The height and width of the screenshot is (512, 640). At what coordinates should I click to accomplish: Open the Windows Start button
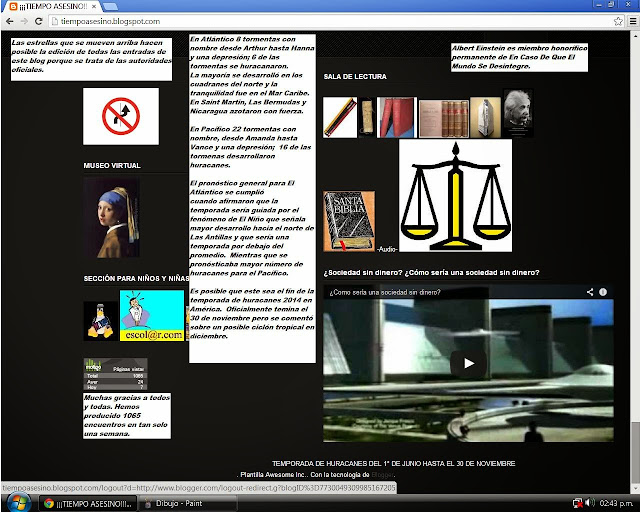point(18,503)
